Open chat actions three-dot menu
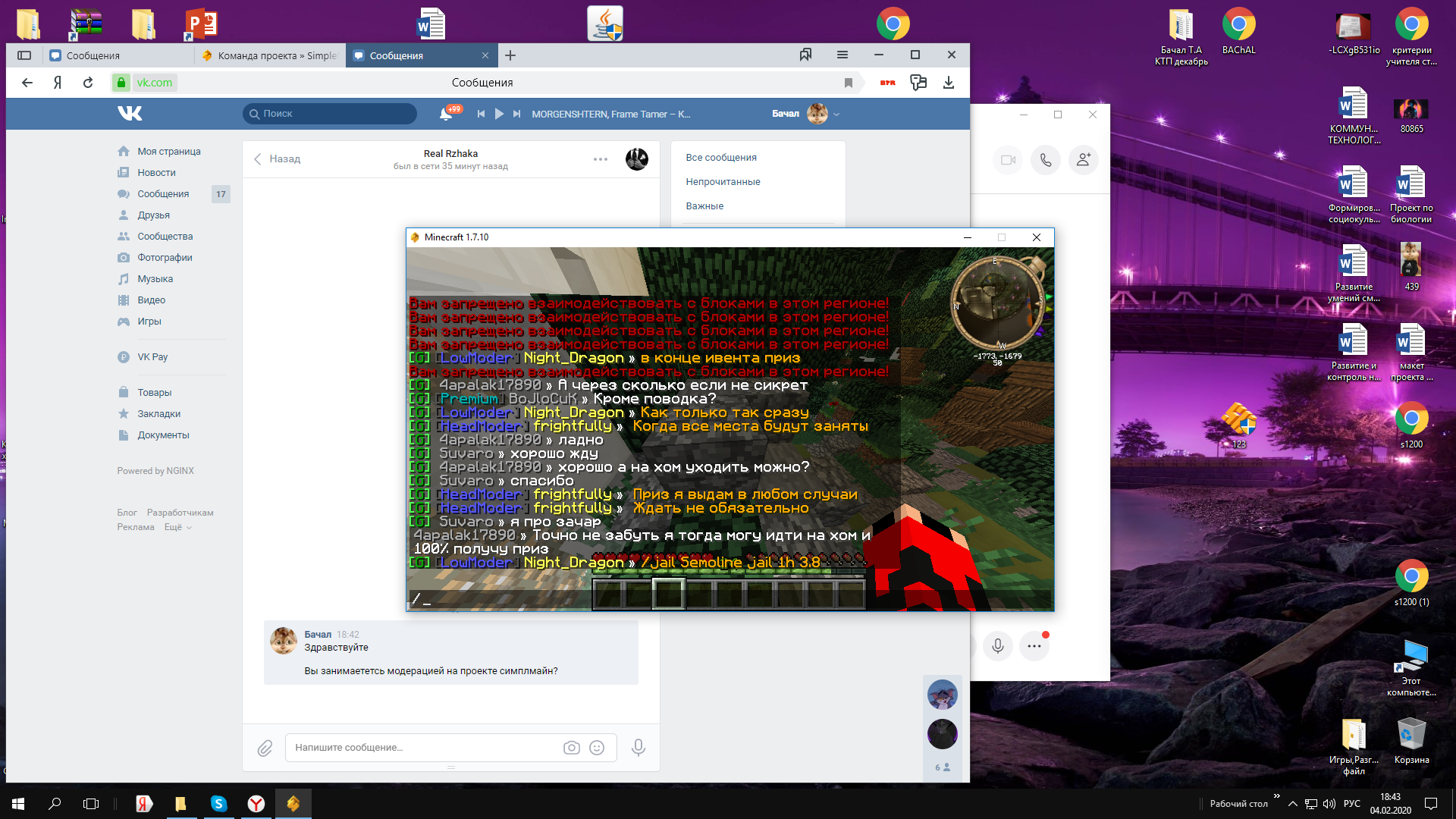This screenshot has width=1456, height=819. point(601,159)
